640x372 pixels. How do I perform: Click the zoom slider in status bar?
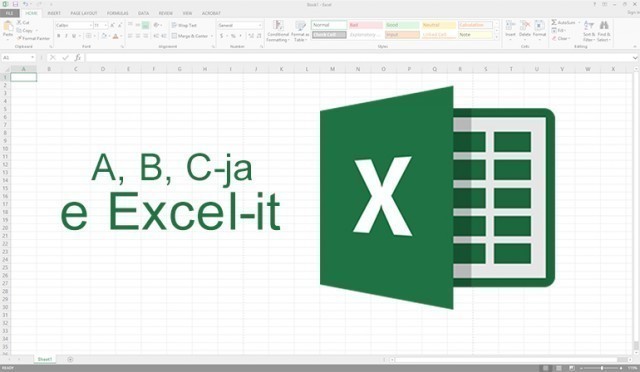602,368
